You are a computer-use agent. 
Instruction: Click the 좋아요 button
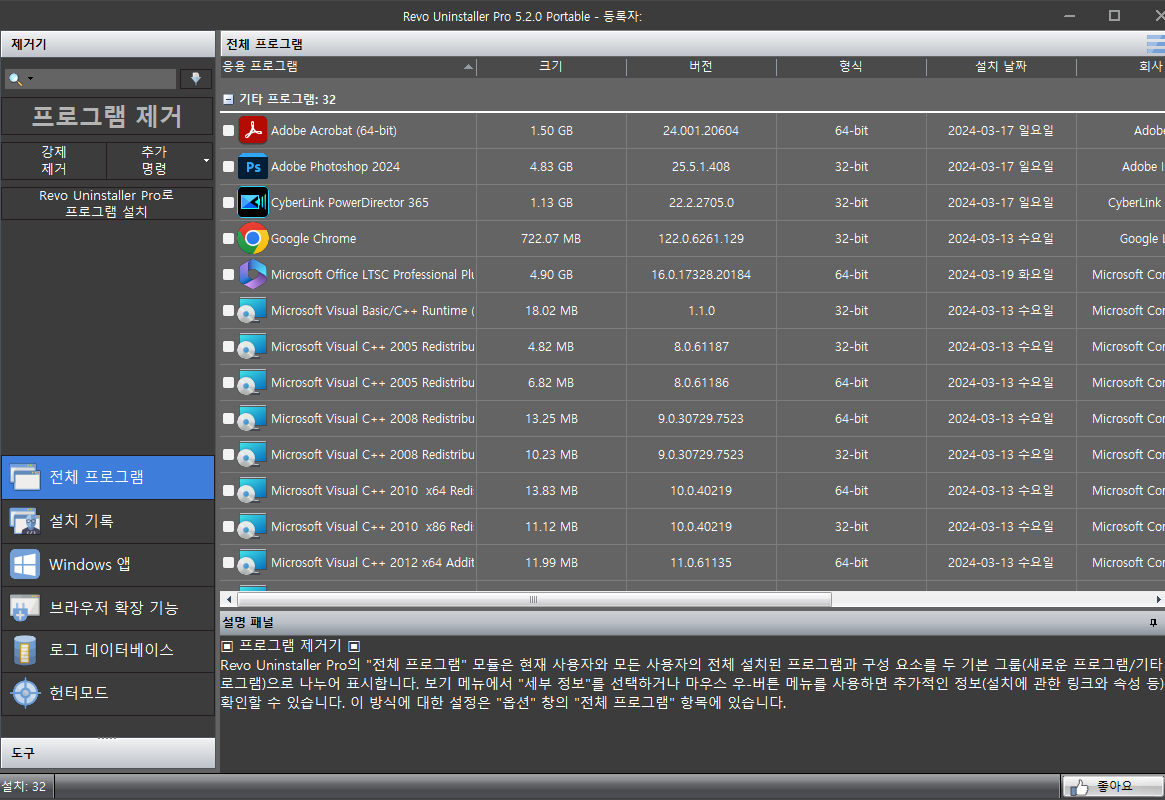point(1113,787)
